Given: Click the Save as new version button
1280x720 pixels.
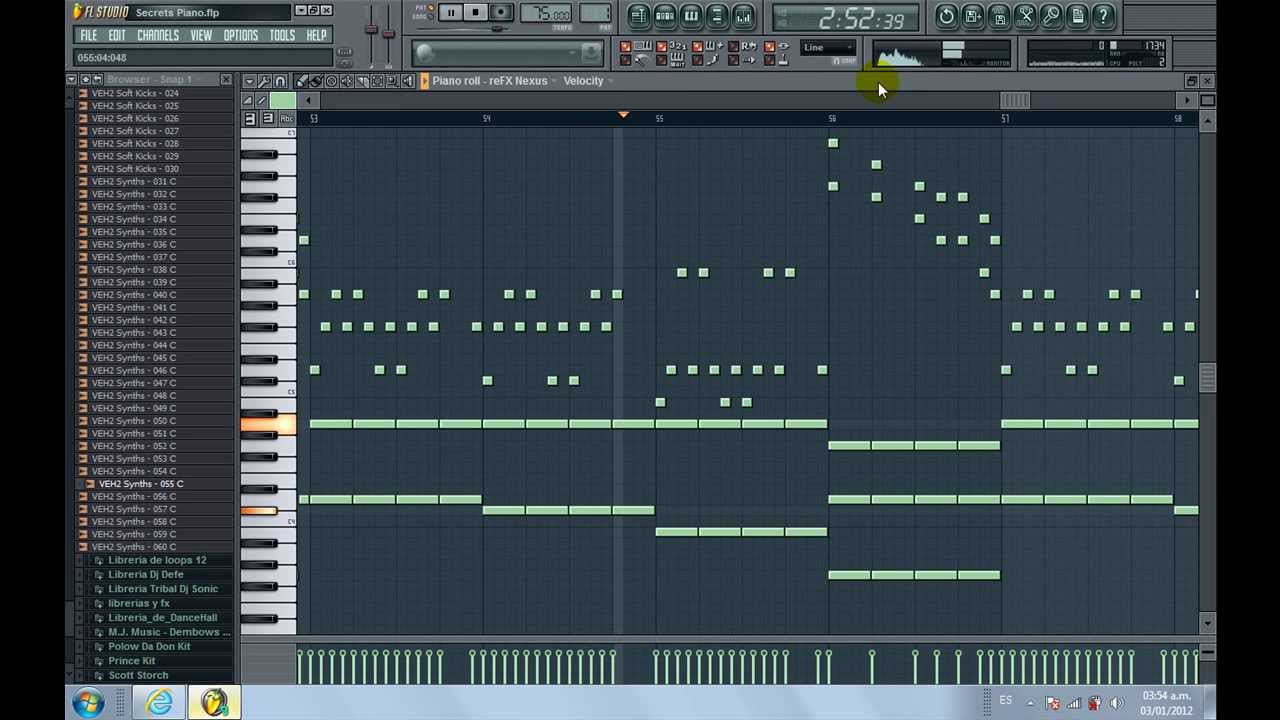Looking at the screenshot, I should [x=972, y=16].
